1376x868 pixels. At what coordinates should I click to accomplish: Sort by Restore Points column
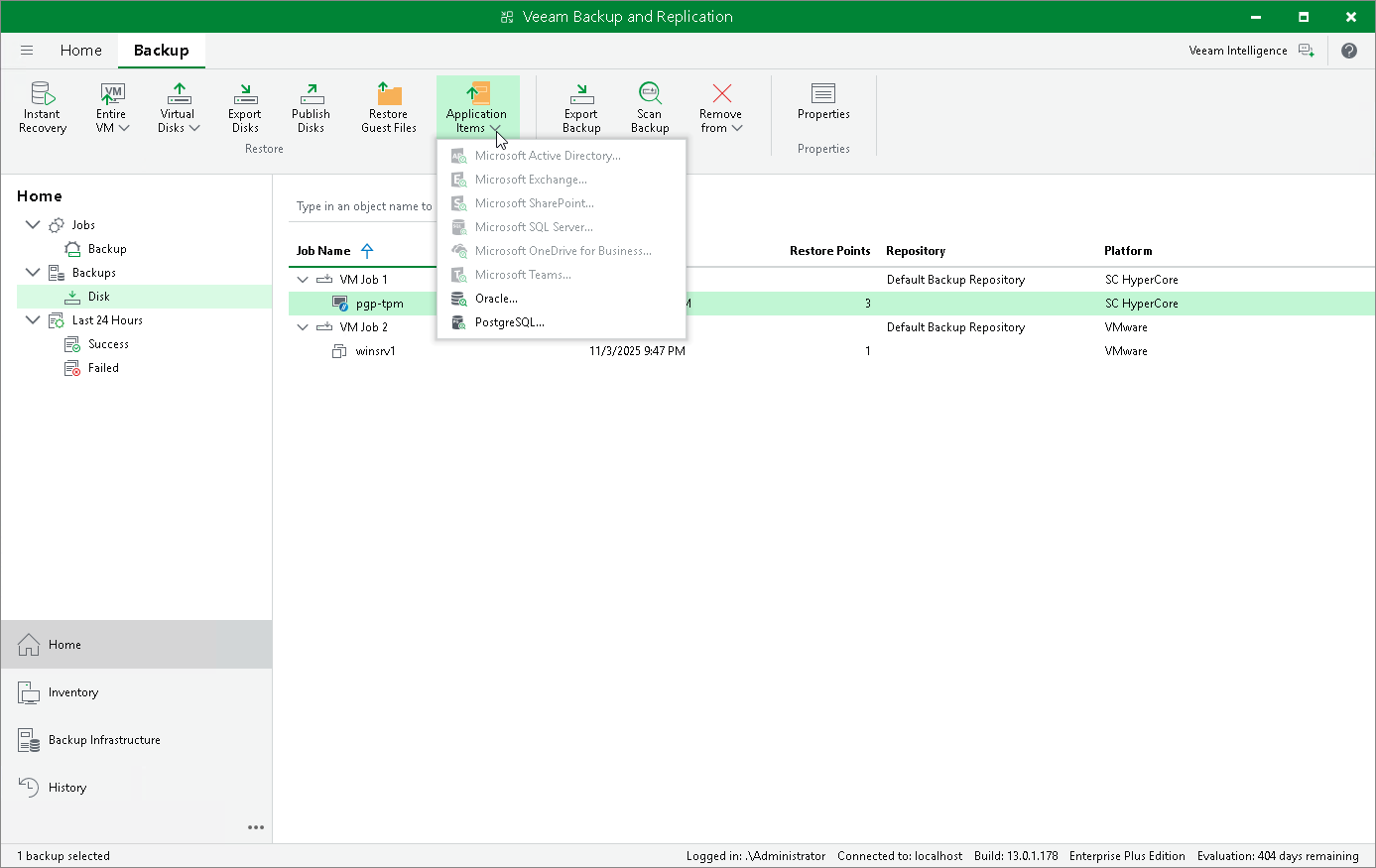pyautogui.click(x=829, y=251)
